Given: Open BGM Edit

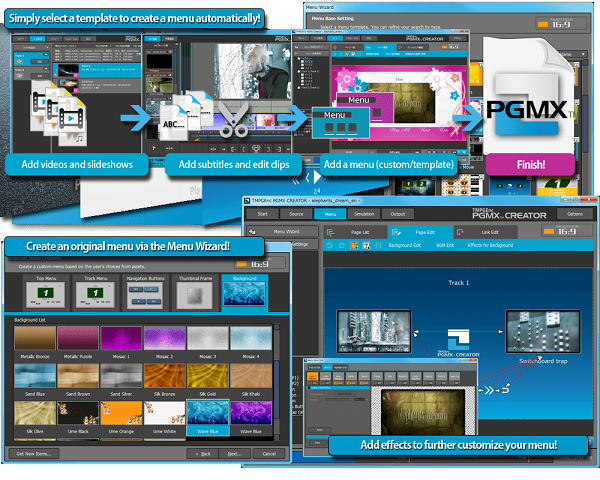Looking at the screenshot, I should pyautogui.click(x=445, y=245).
